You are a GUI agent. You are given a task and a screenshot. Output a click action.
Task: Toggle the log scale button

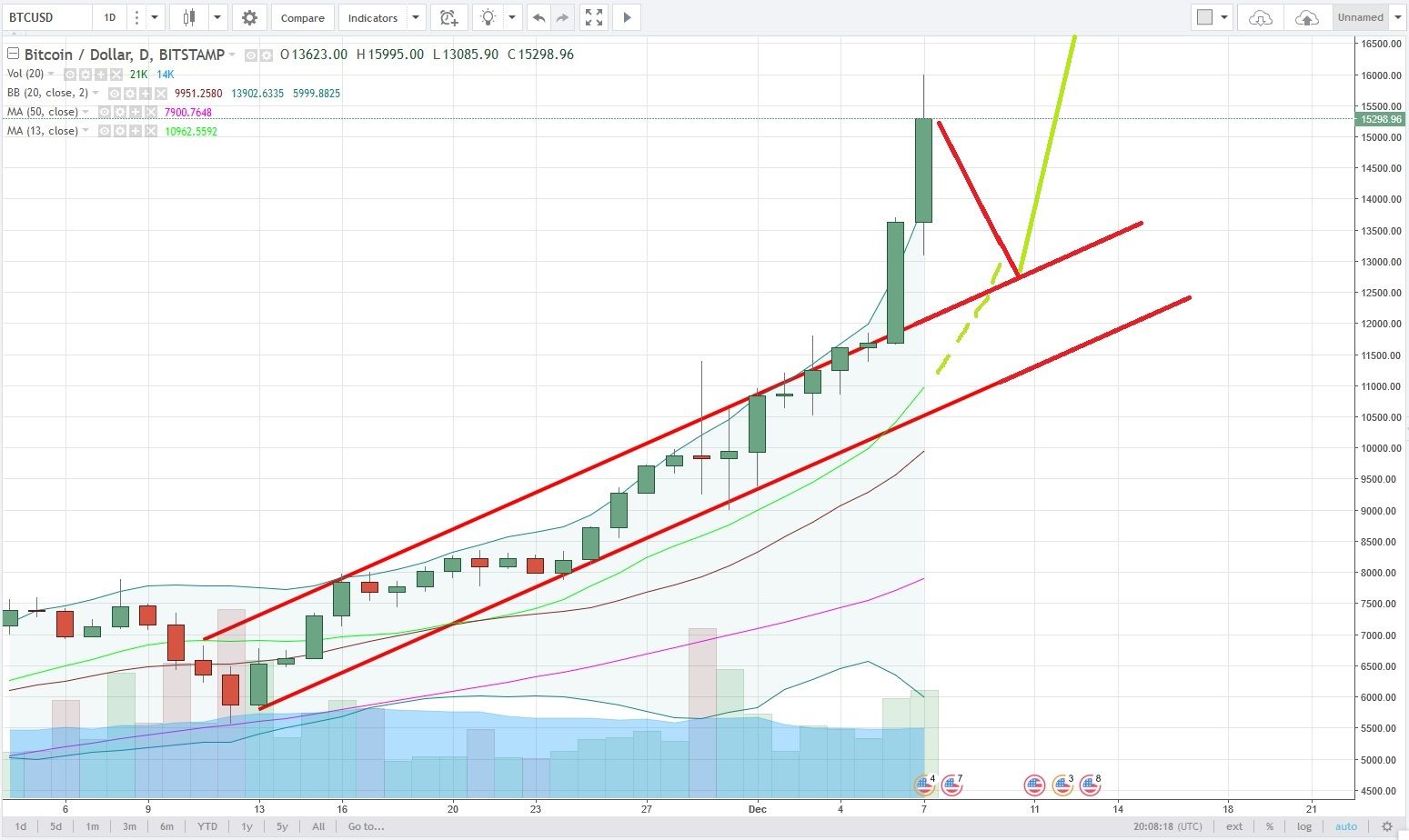1304,826
